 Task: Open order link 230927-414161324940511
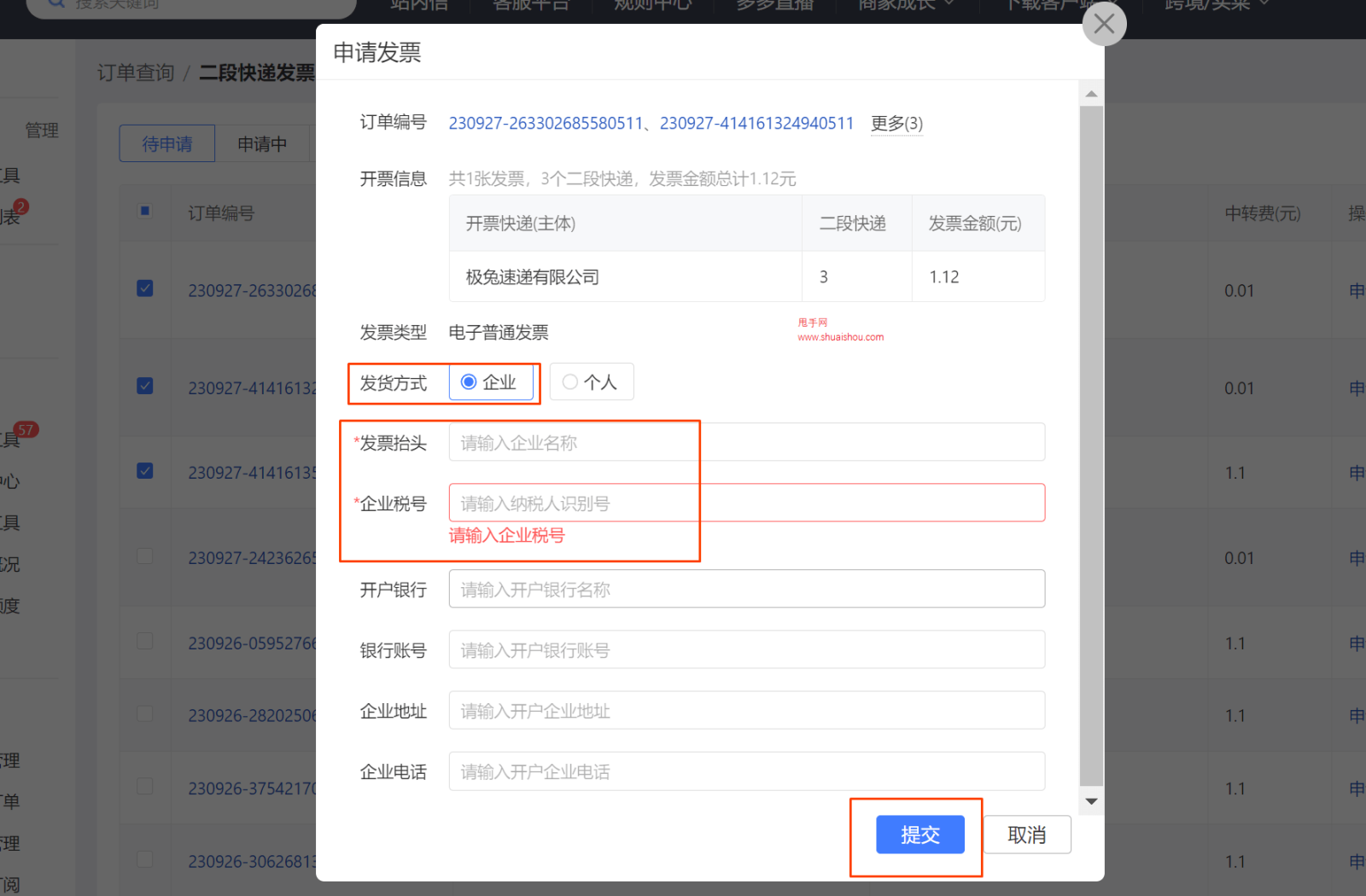(756, 123)
